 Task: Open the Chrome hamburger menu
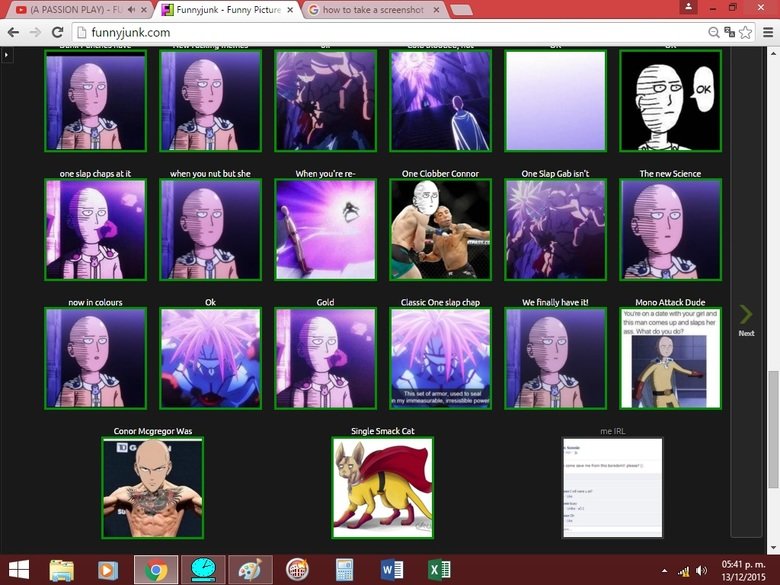tap(765, 31)
